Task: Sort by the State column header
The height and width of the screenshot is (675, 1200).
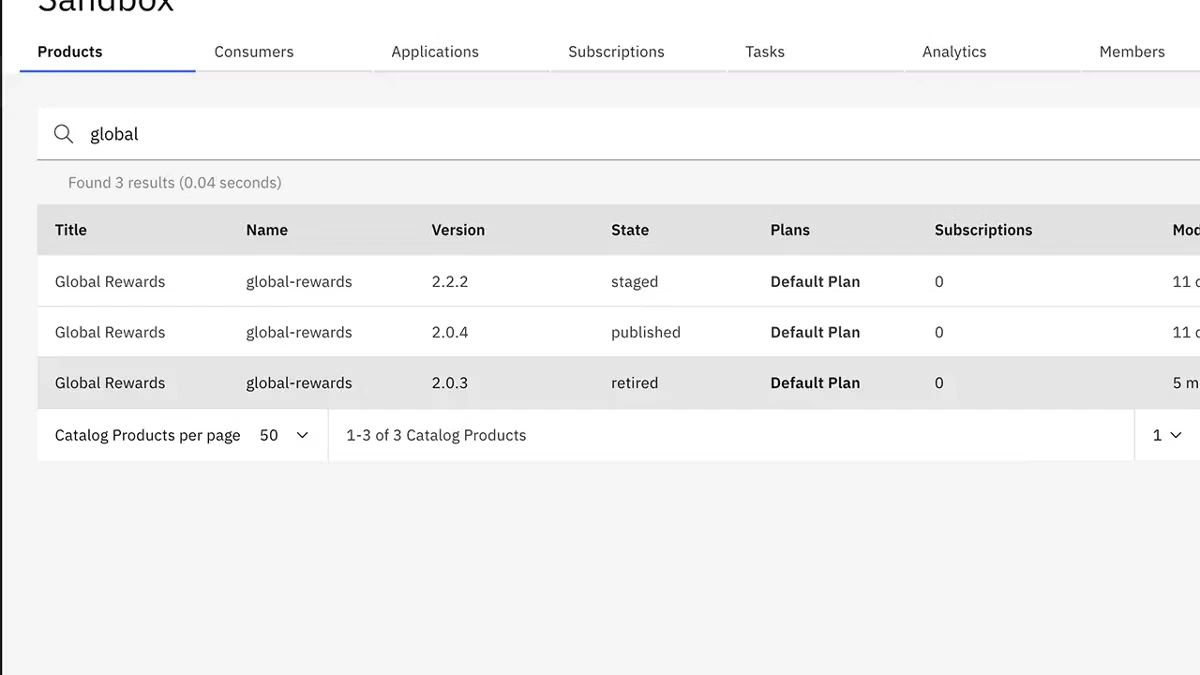Action: 630,230
